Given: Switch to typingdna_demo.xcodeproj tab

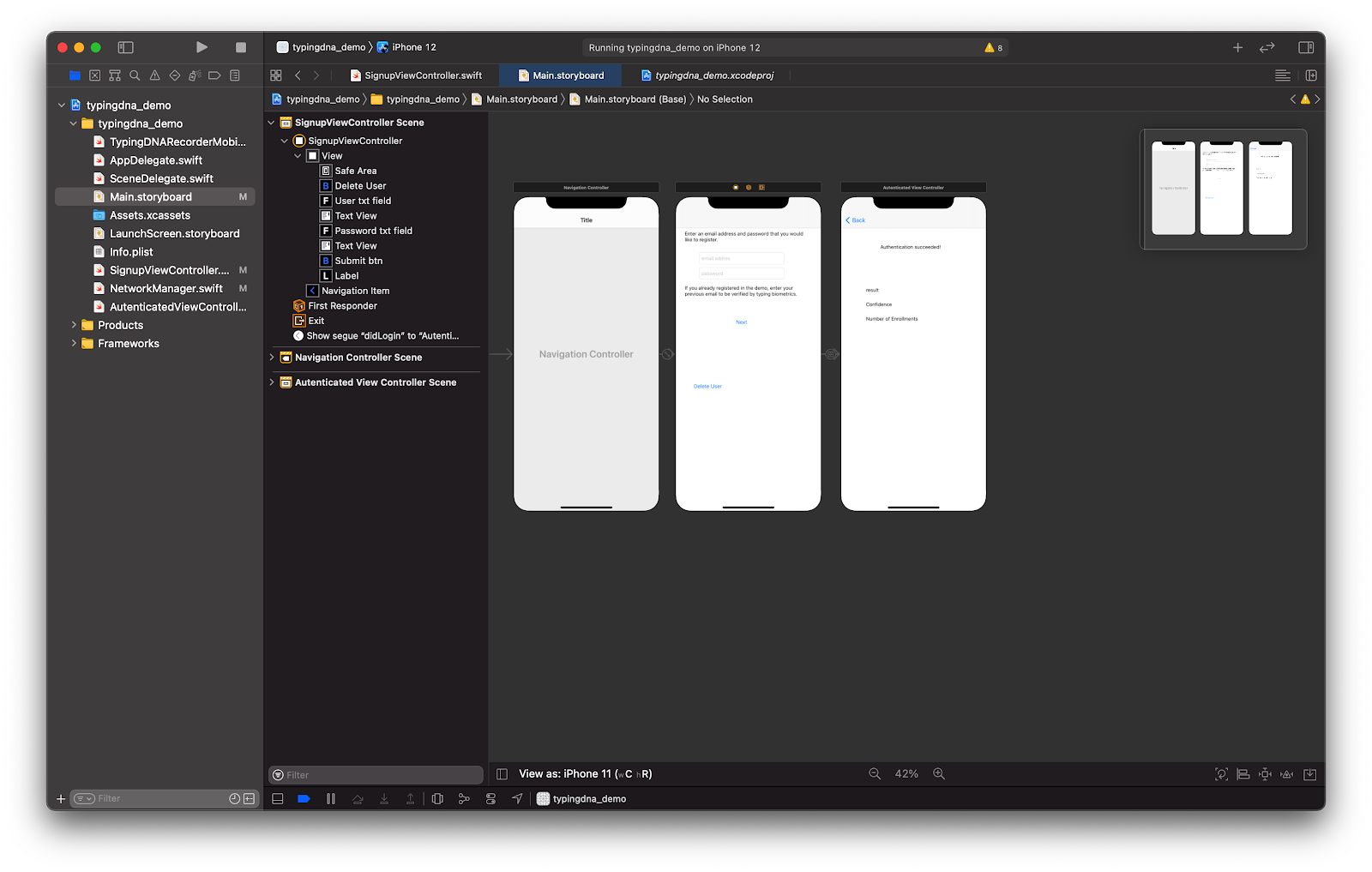Looking at the screenshot, I should click(x=713, y=75).
